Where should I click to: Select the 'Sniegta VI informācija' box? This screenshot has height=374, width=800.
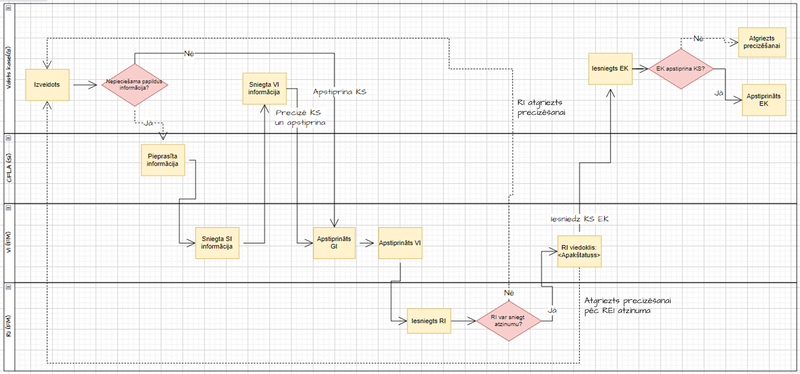pyautogui.click(x=264, y=89)
